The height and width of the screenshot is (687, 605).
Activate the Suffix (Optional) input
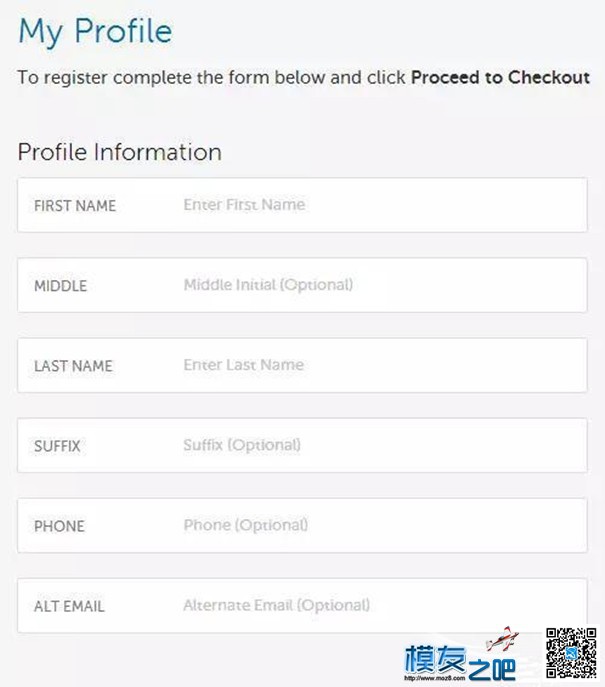tap(302, 446)
